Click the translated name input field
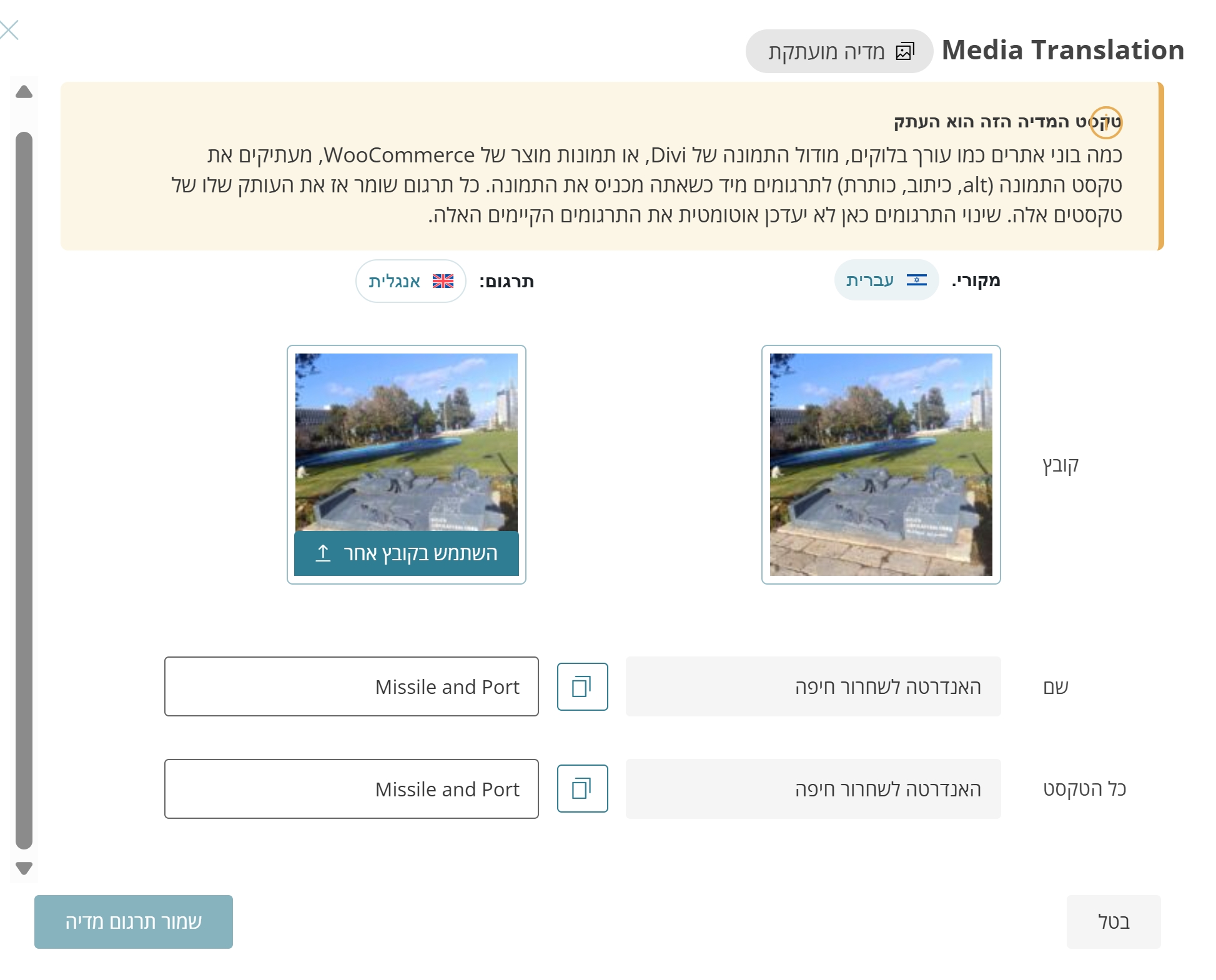Image resolution: width=1216 pixels, height=980 pixels. click(x=351, y=686)
